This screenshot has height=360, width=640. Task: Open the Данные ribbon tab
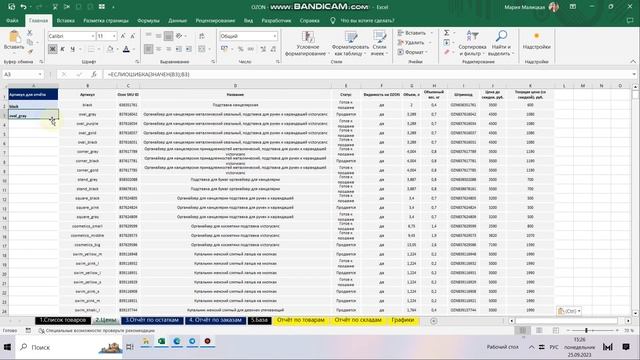178,20
